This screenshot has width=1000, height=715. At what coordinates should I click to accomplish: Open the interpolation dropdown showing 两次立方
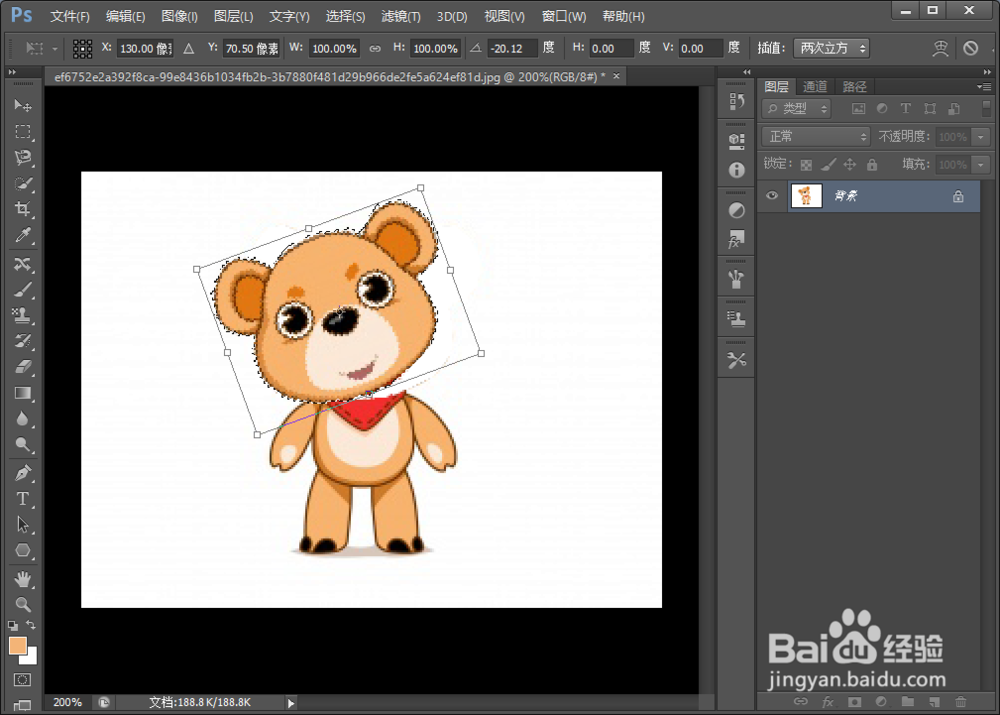coord(832,48)
